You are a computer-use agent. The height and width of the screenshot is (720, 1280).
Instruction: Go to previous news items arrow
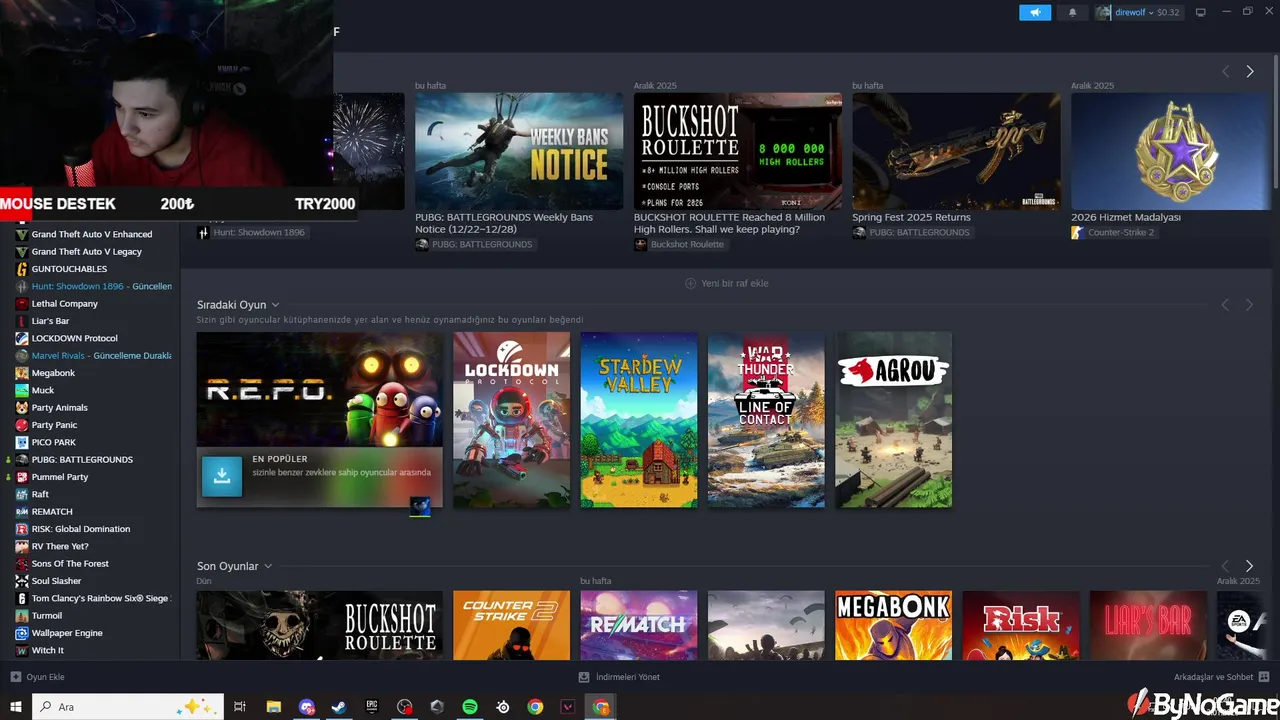(1225, 71)
